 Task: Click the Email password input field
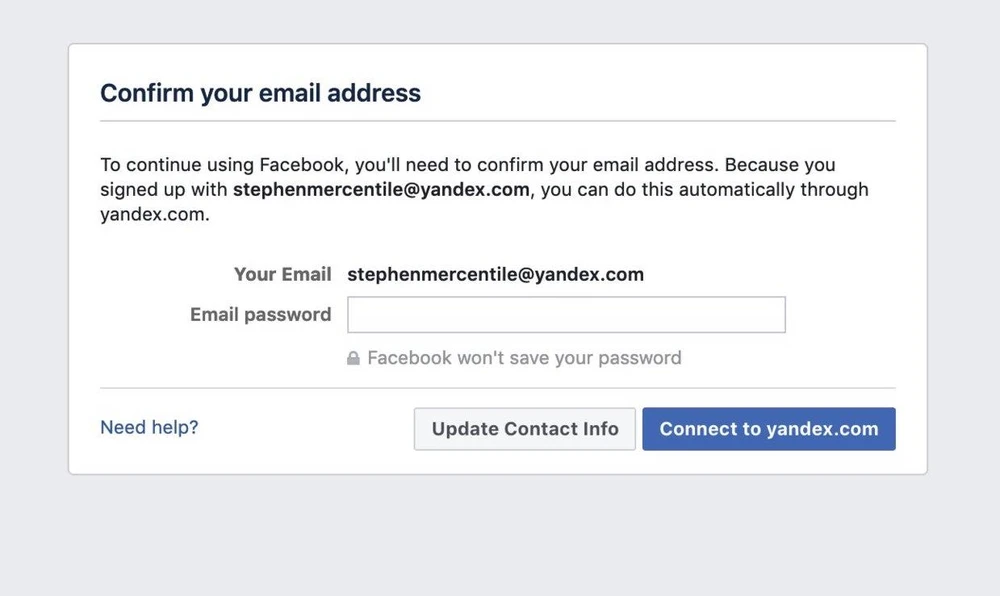[x=566, y=314]
